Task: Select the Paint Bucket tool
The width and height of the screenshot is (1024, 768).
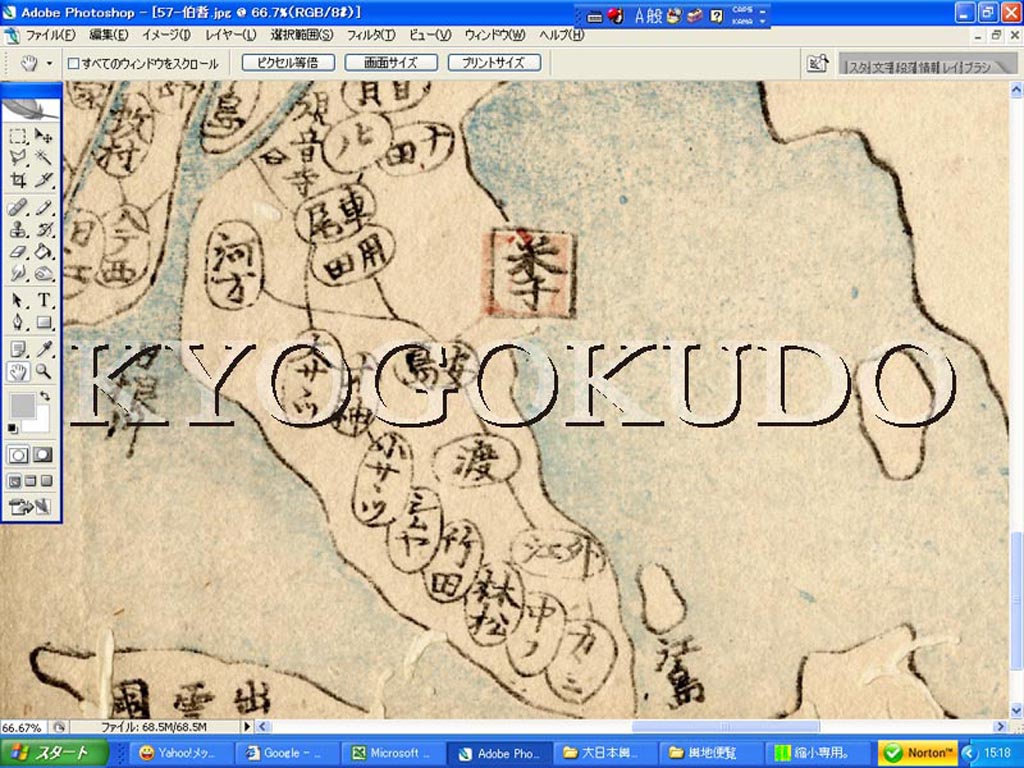Action: point(43,251)
